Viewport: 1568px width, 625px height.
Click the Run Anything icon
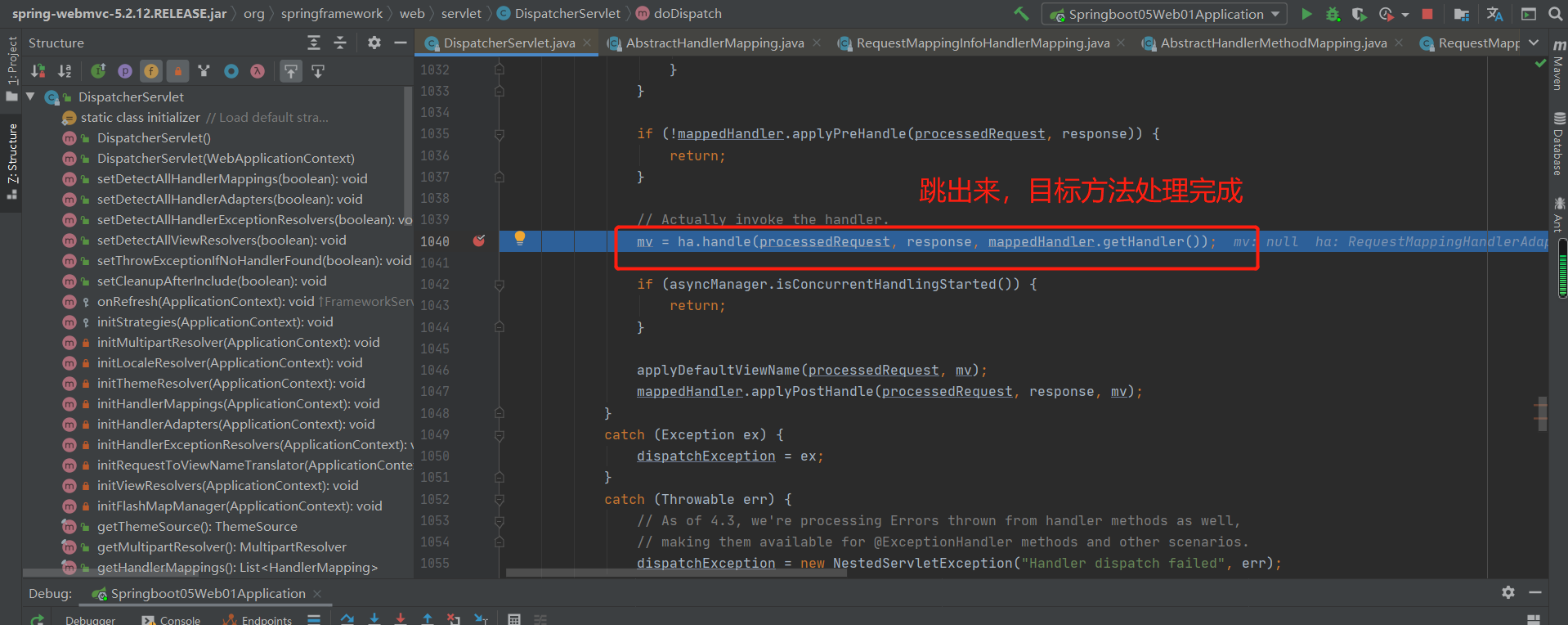click(x=1529, y=14)
